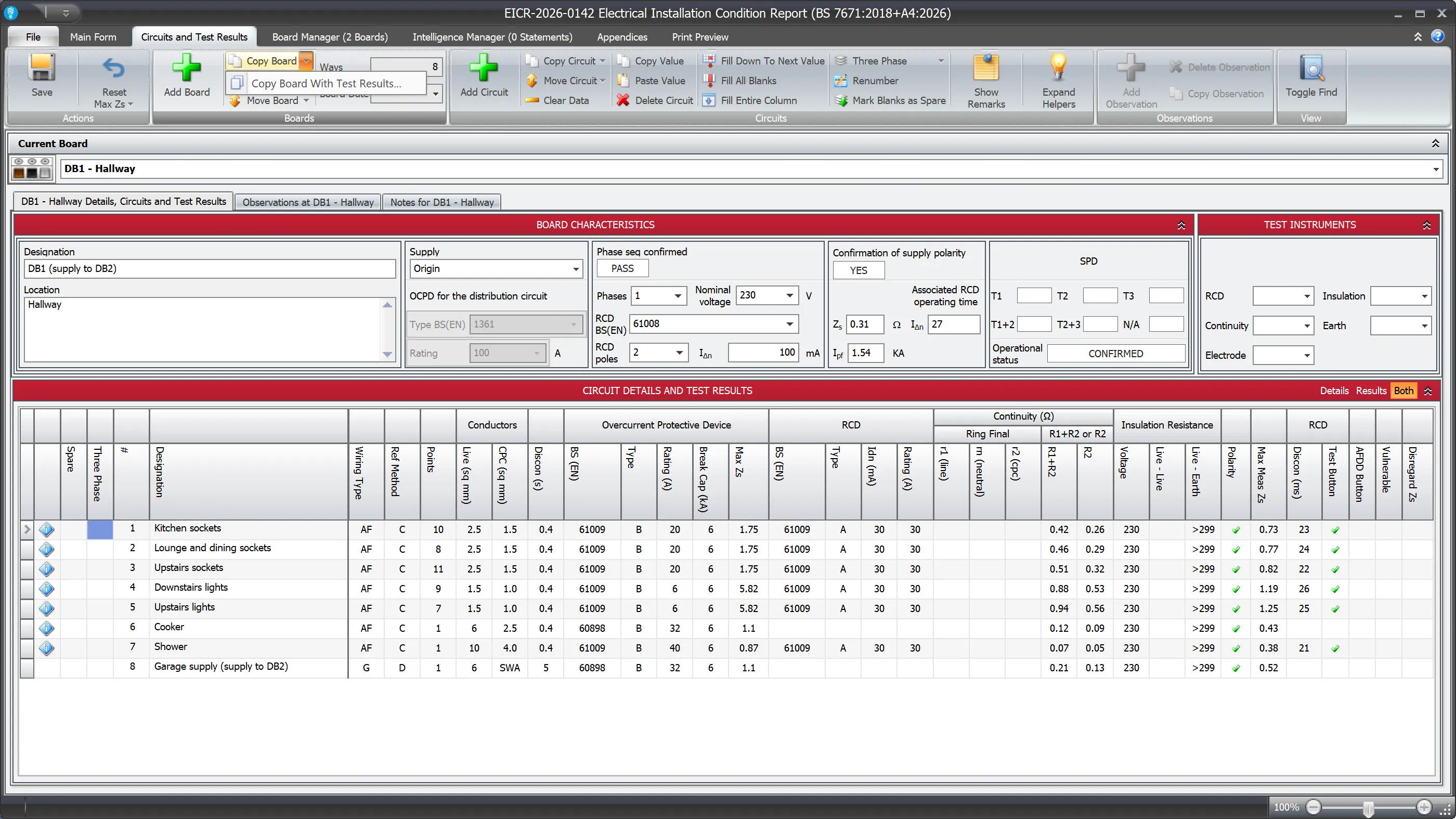Click Toggle Find magnifier icon

[1311, 69]
